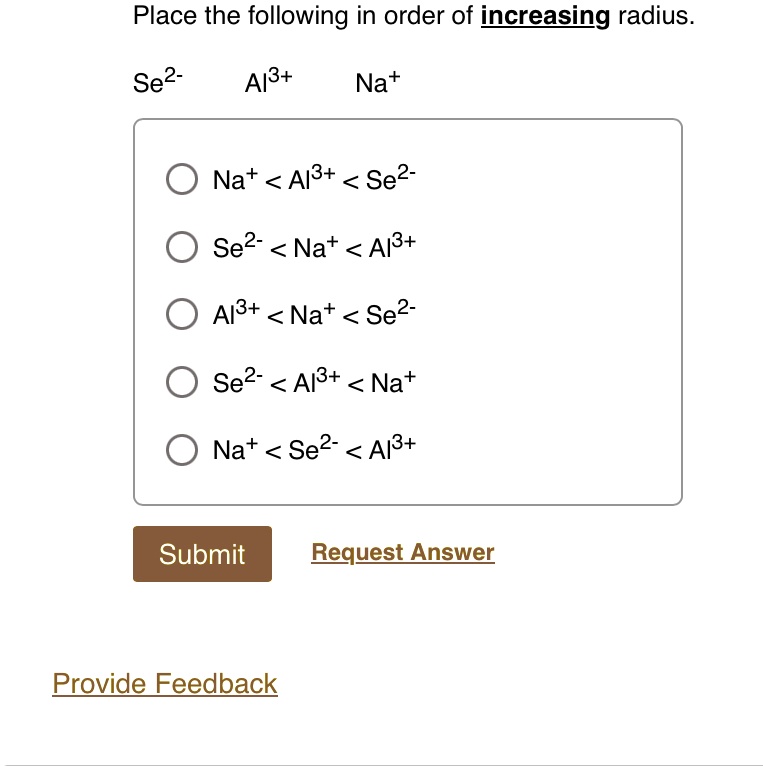Open the Provide Feedback link
The width and height of the screenshot is (763, 766).
(165, 683)
